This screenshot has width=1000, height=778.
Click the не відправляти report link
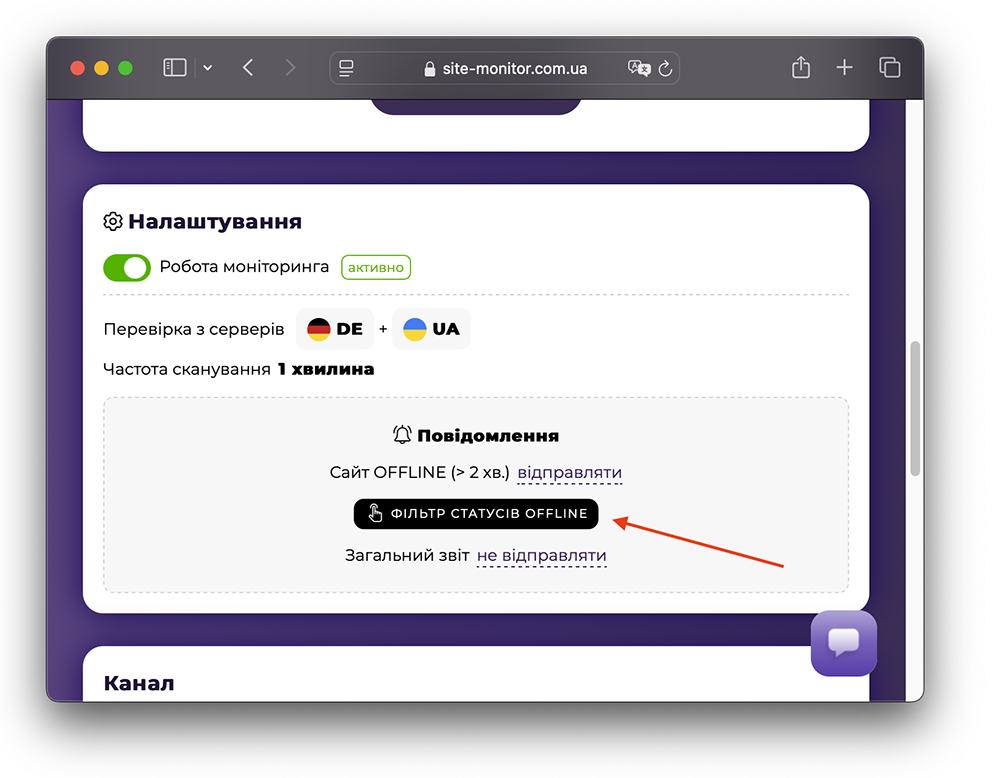coord(541,556)
